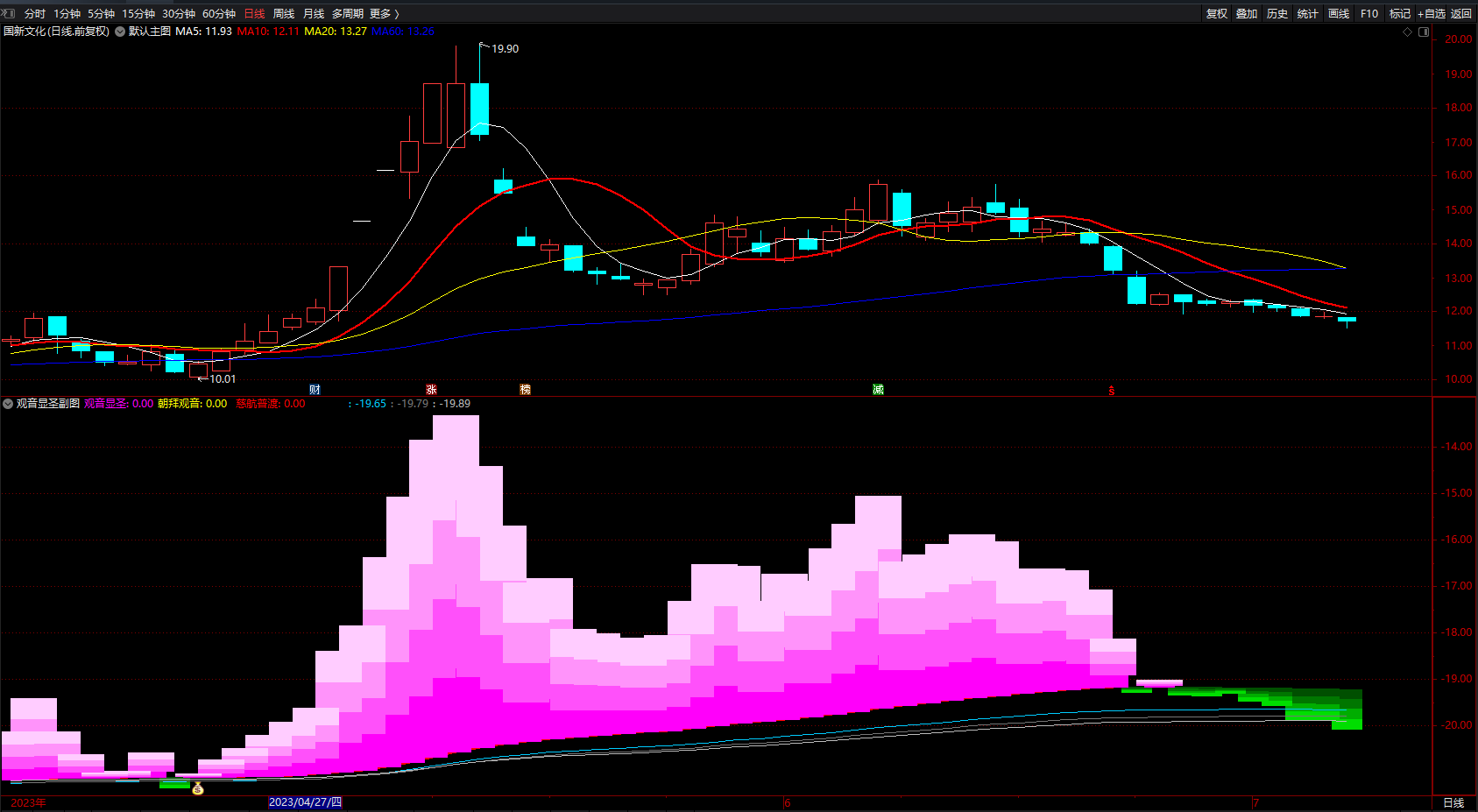The image size is (1478, 812).
Task: Click the 标记 mark button
Action: [1400, 14]
